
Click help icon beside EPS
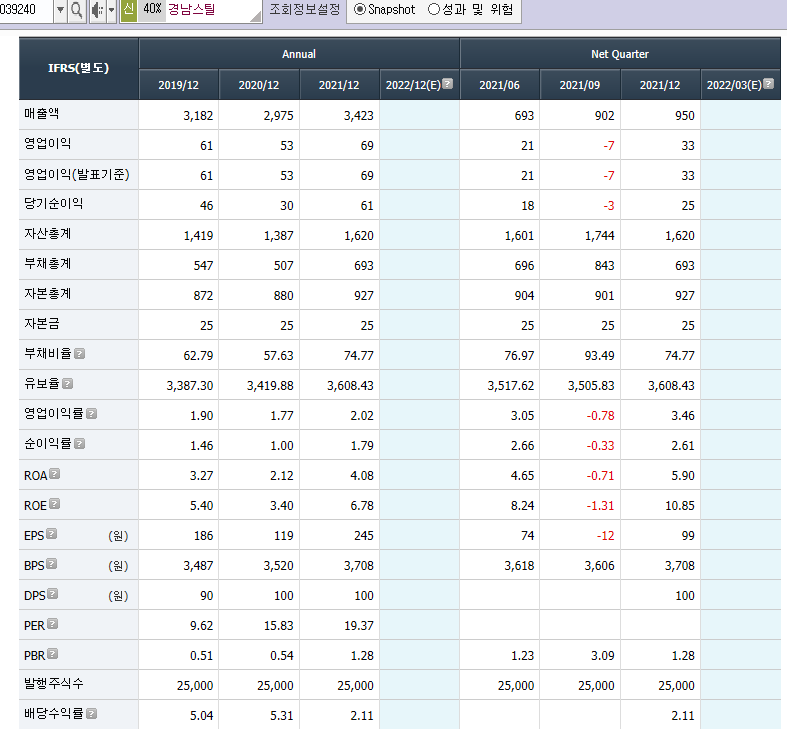[52, 534]
